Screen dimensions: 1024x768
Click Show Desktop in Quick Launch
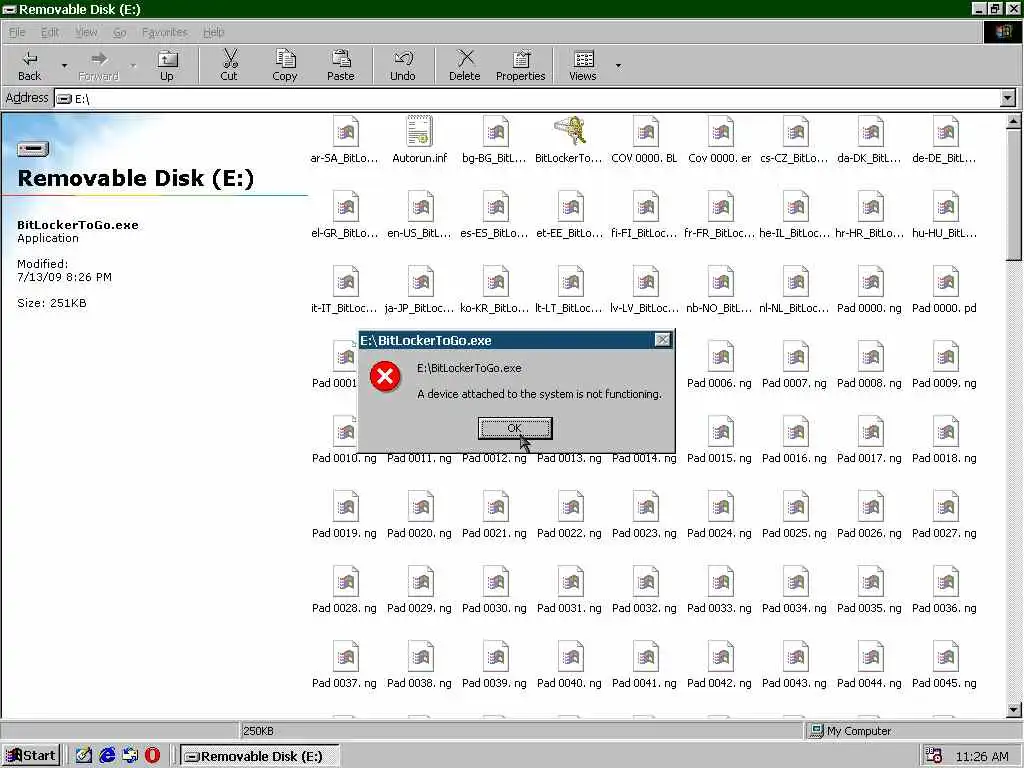[83, 756]
